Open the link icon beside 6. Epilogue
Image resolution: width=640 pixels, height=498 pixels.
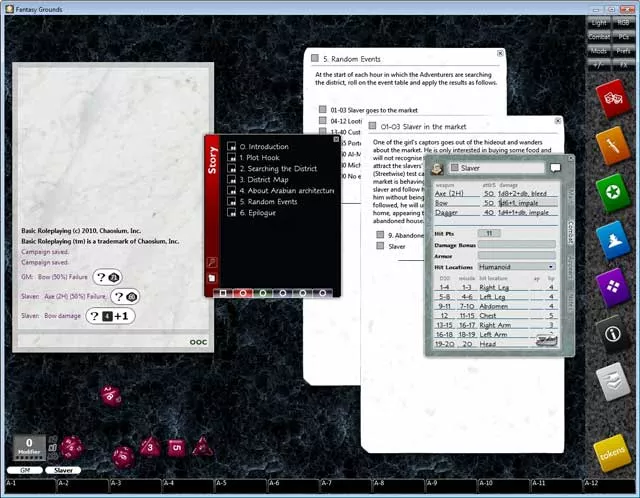pos(231,212)
